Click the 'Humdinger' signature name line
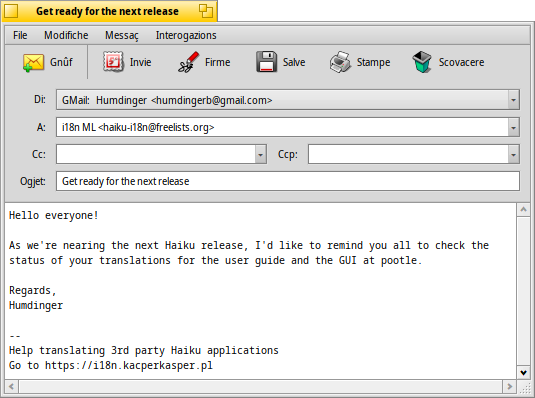The height and width of the screenshot is (398, 535). (36, 305)
